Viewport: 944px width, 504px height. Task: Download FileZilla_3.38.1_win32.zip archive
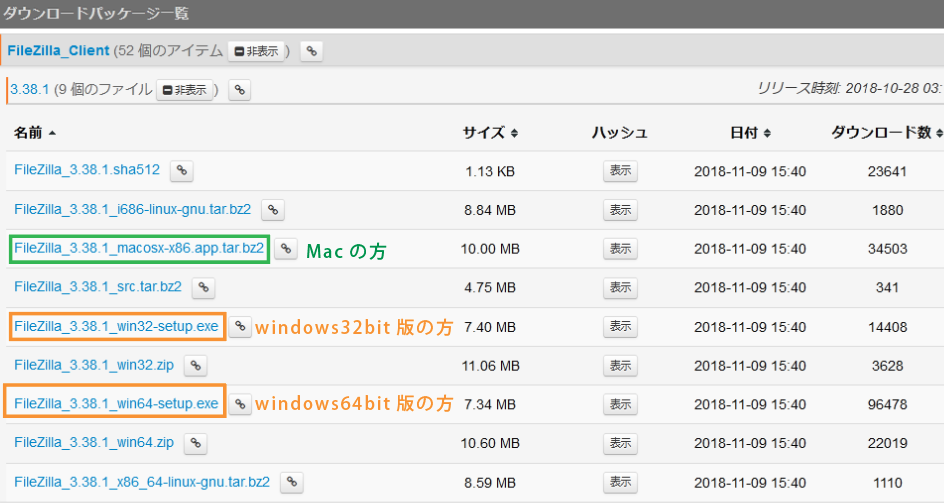[94, 365]
